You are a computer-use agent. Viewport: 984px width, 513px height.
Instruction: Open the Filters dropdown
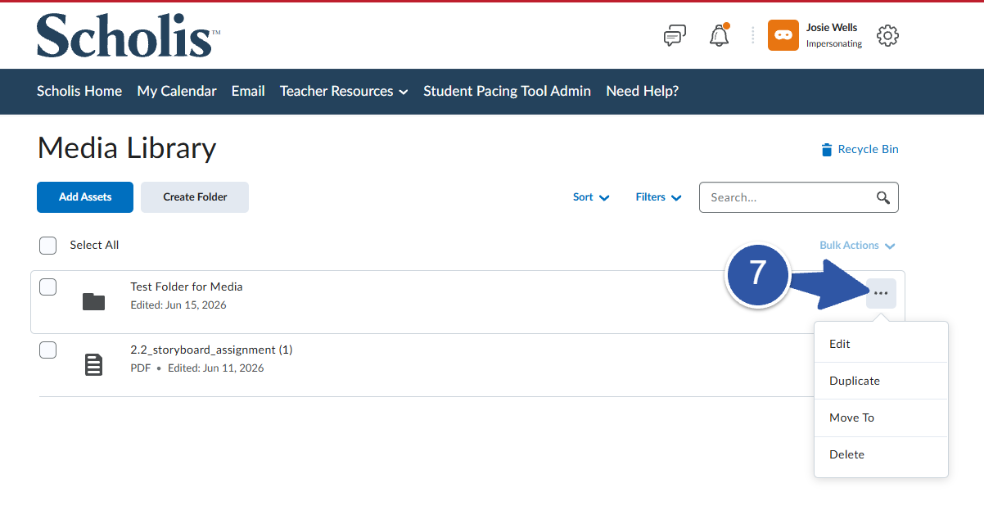pos(658,197)
